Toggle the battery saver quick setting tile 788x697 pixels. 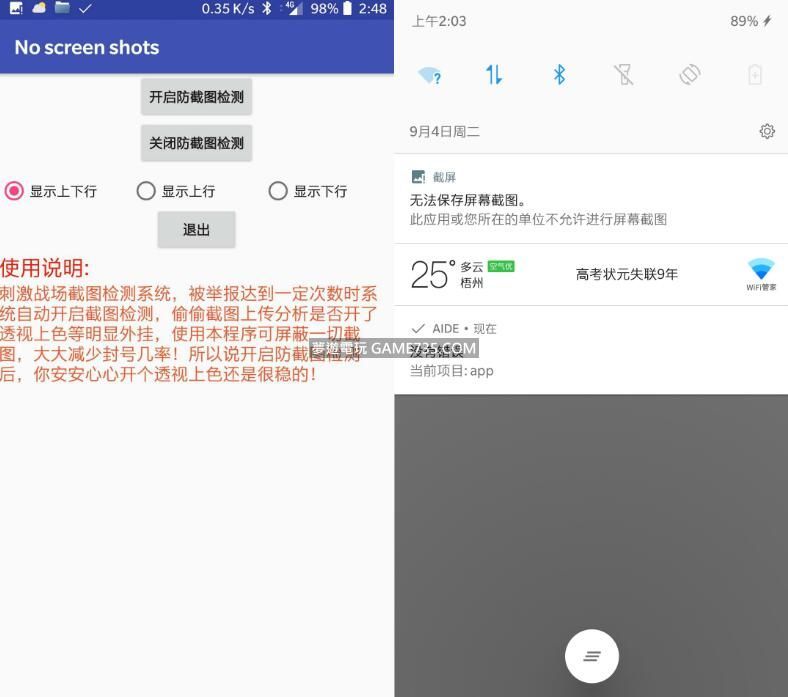(x=755, y=75)
